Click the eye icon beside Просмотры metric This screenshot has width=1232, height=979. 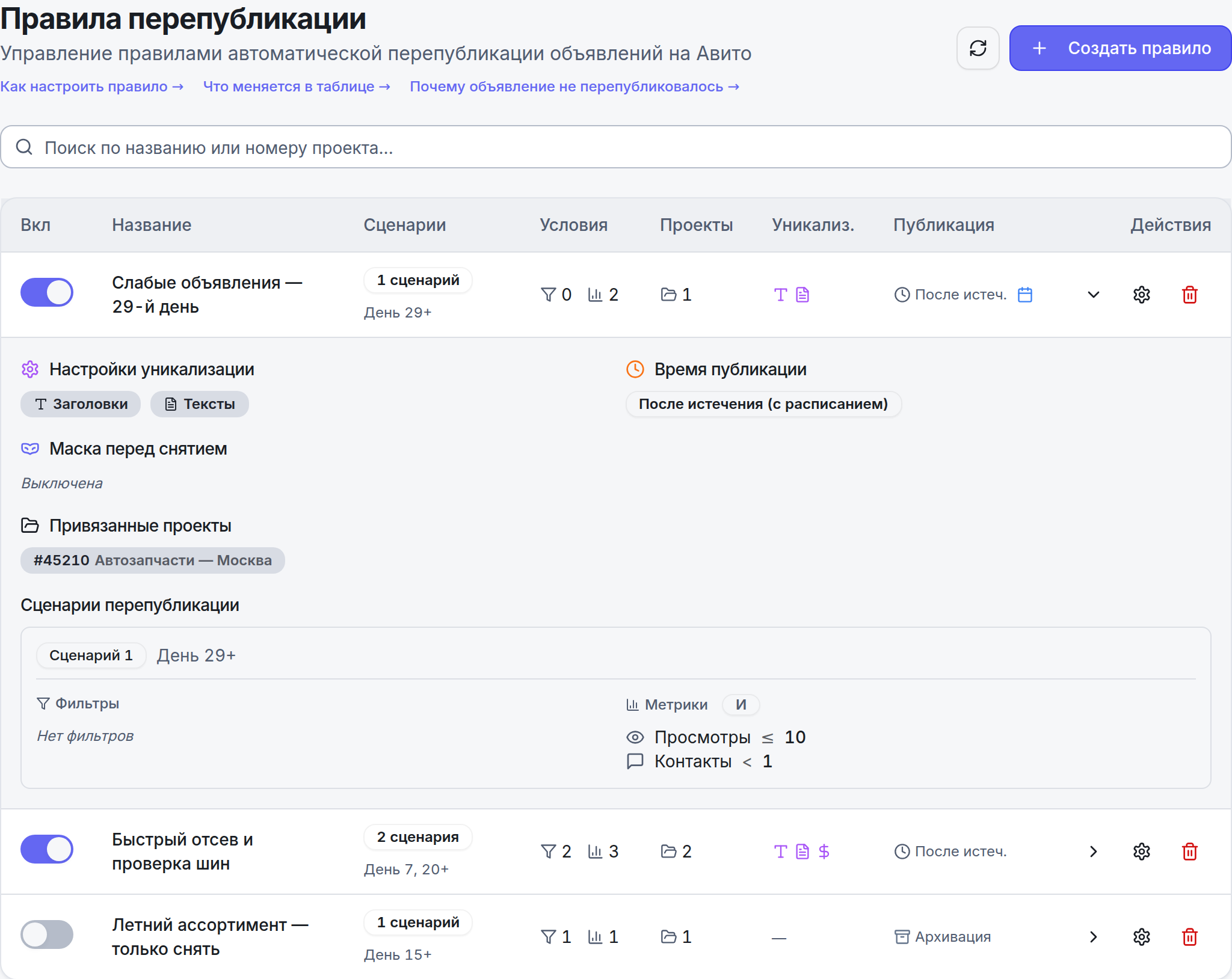click(x=635, y=737)
